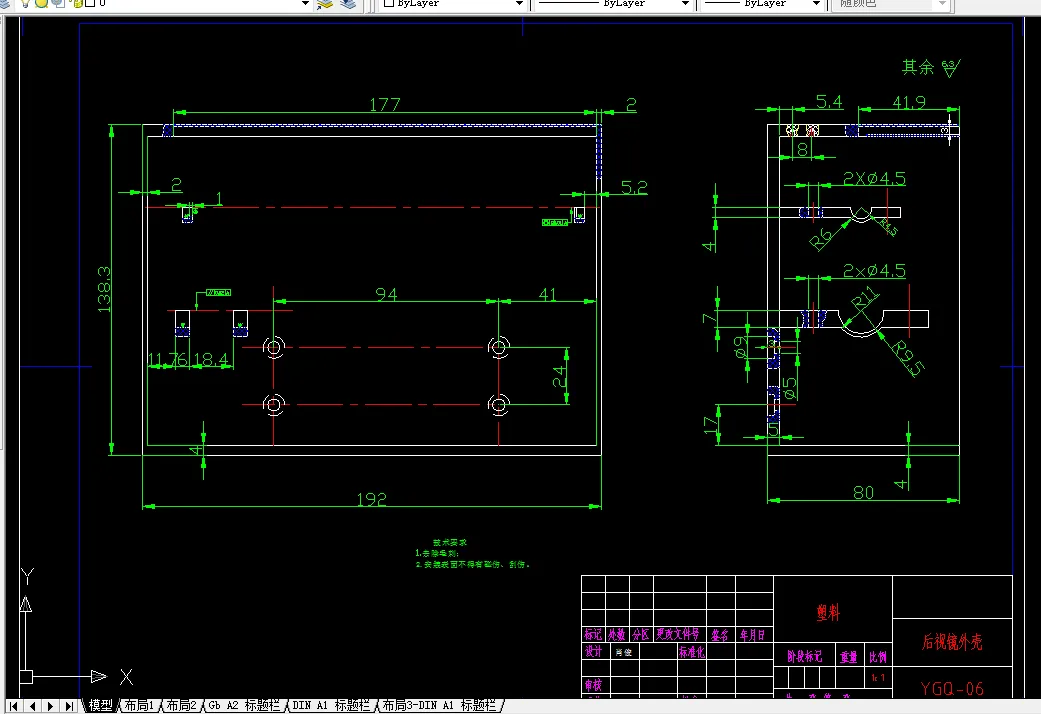Viewport: 1041px width, 714px height.
Task: Select the 17 vertical dimension
Action: pyautogui.click(x=711, y=425)
